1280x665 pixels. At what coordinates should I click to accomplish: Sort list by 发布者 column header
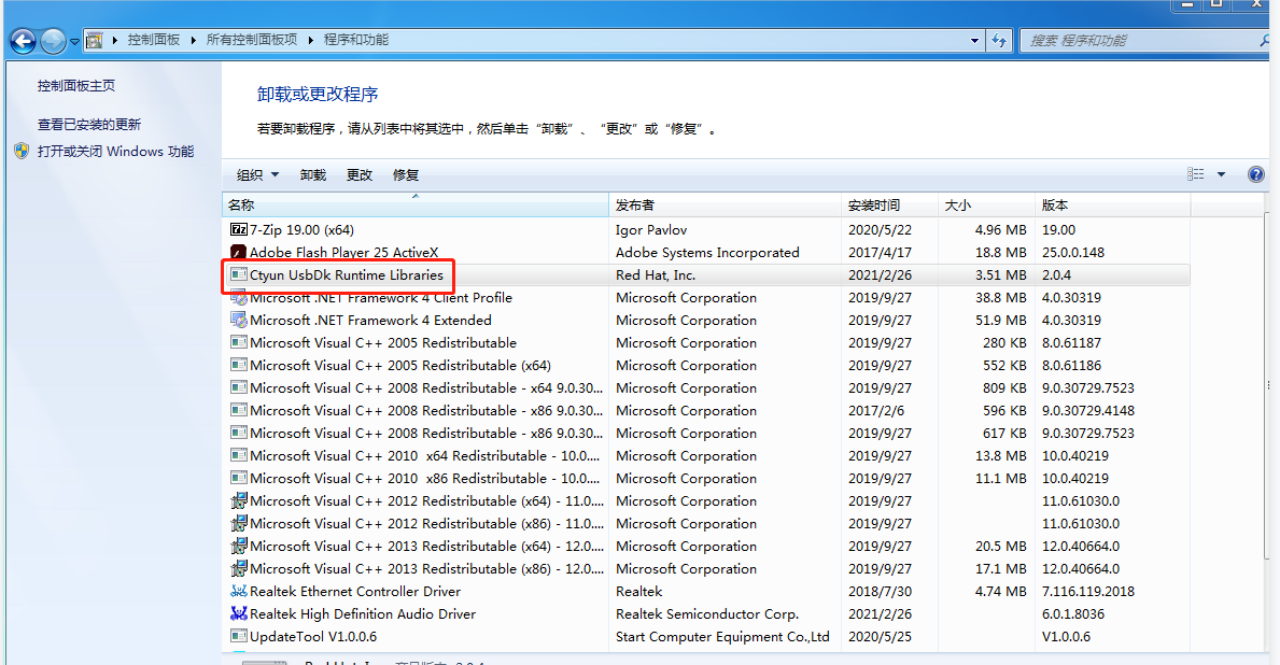tap(726, 205)
